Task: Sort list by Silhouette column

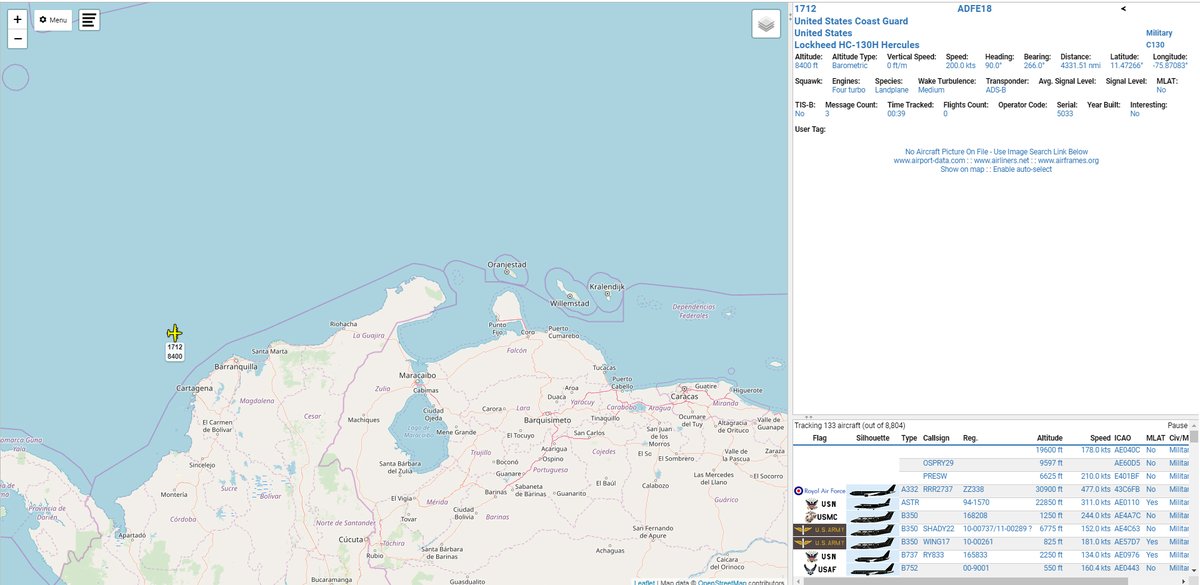Action: (873, 438)
